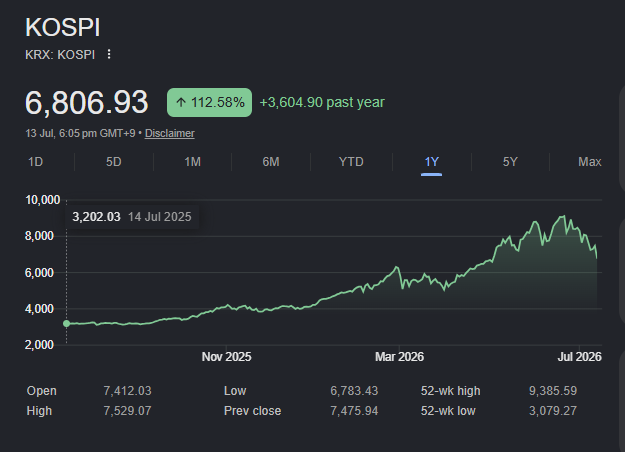Click the Low value 6,783.43
The image size is (625, 452).
(354, 391)
